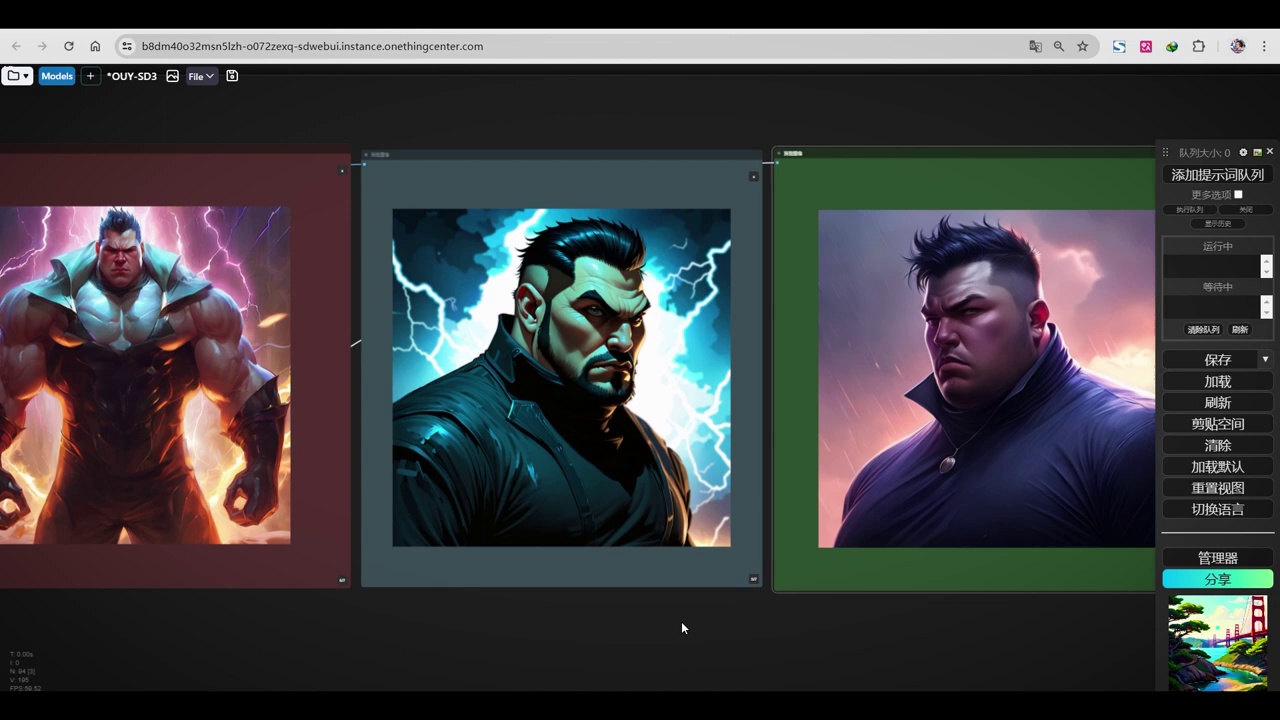The width and height of the screenshot is (1280, 720).
Task: Go back in browser history
Action: coord(16,46)
